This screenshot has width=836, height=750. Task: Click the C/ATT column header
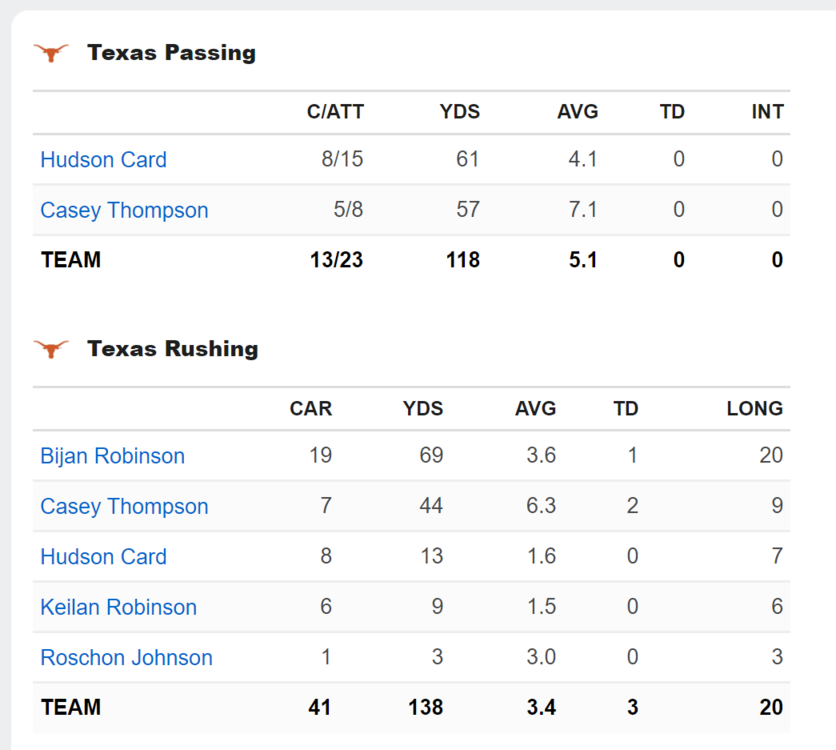[335, 112]
